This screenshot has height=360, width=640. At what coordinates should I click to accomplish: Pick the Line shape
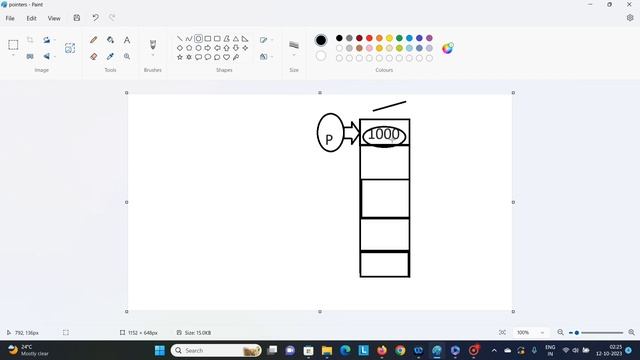click(180, 38)
